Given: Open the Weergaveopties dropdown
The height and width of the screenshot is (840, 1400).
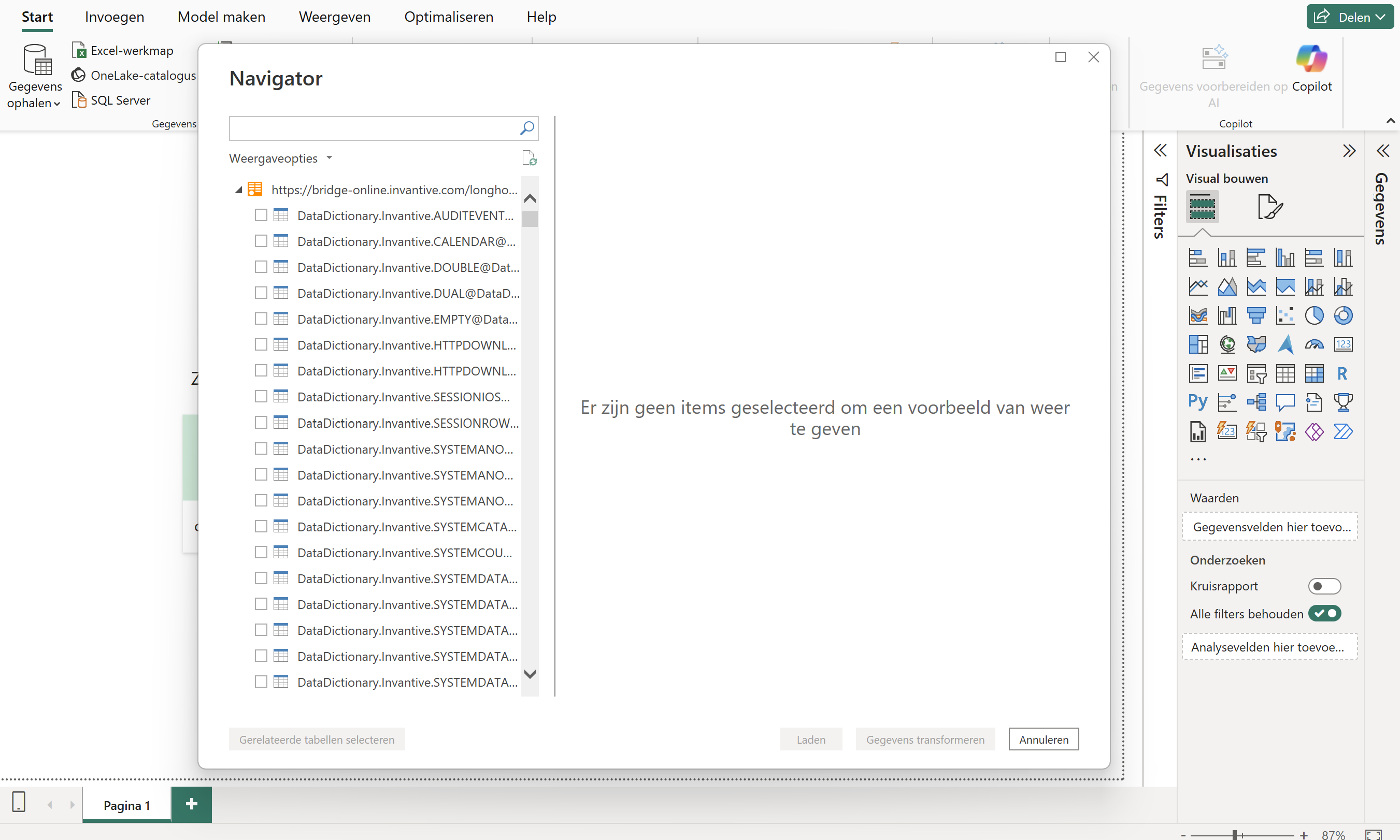Looking at the screenshot, I should point(280,158).
